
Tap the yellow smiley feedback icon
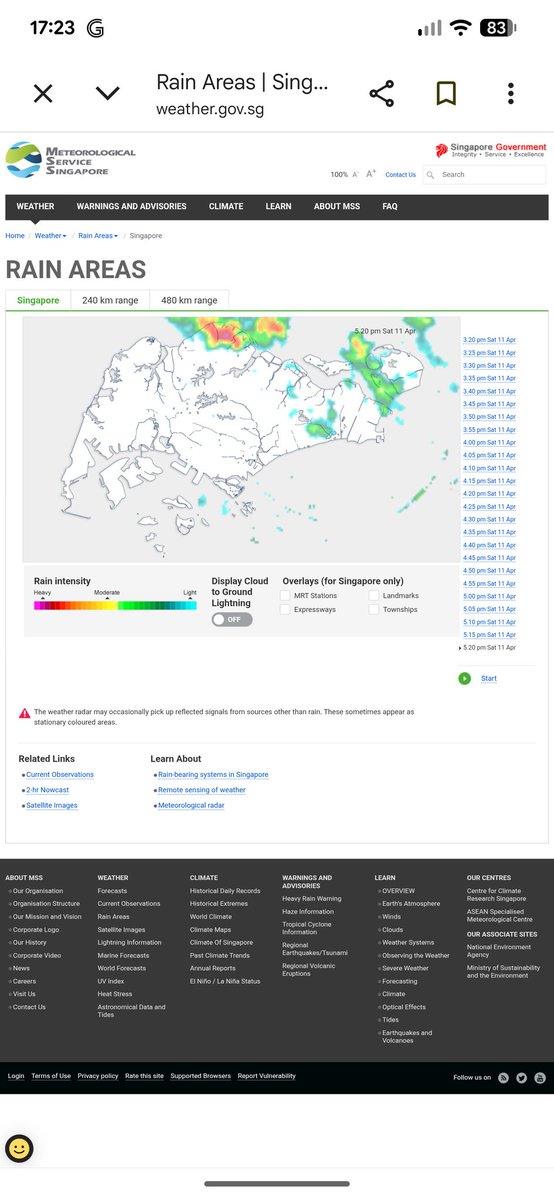[19, 1149]
